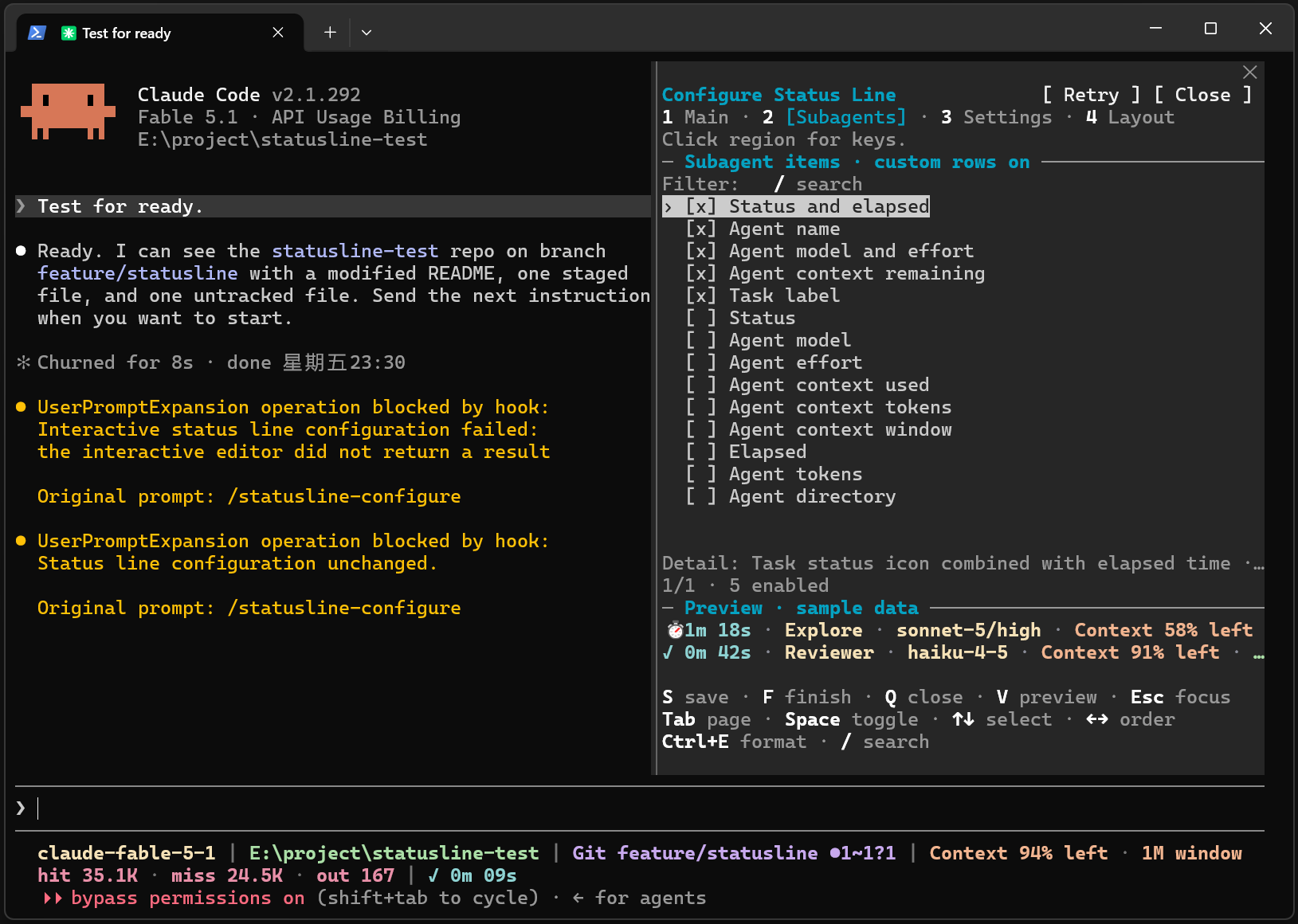This screenshot has width=1298, height=924.
Task: Open a new terminal tab with plus
Action: point(330,33)
